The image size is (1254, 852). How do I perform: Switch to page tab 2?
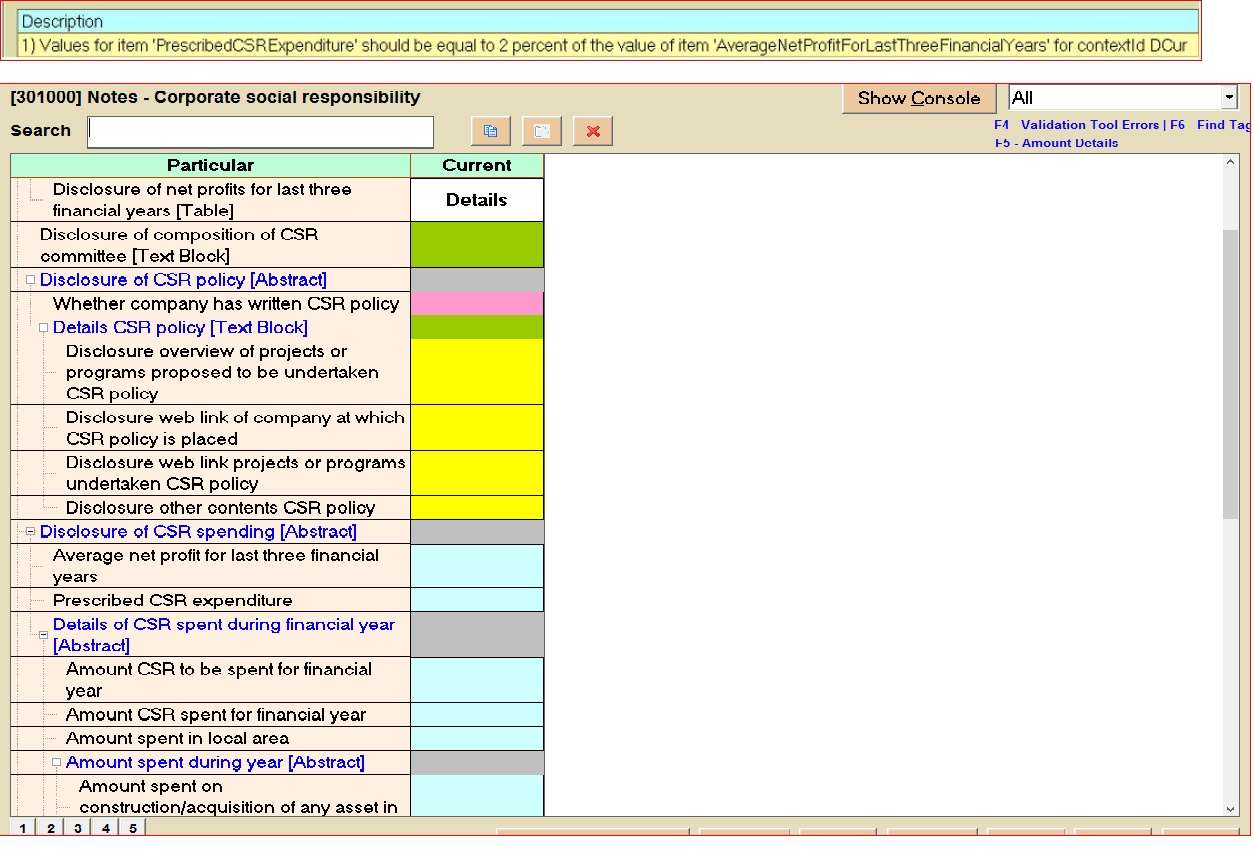[50, 828]
